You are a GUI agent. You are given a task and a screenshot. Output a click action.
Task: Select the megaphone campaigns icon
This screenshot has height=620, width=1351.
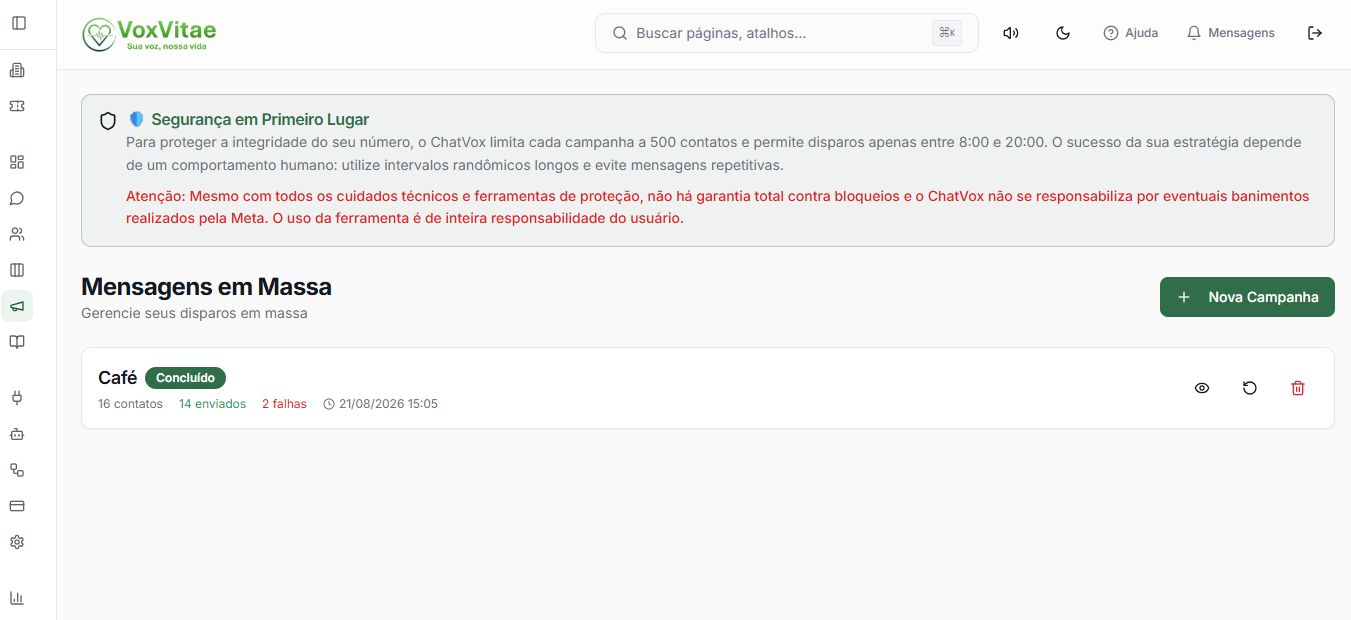point(17,306)
